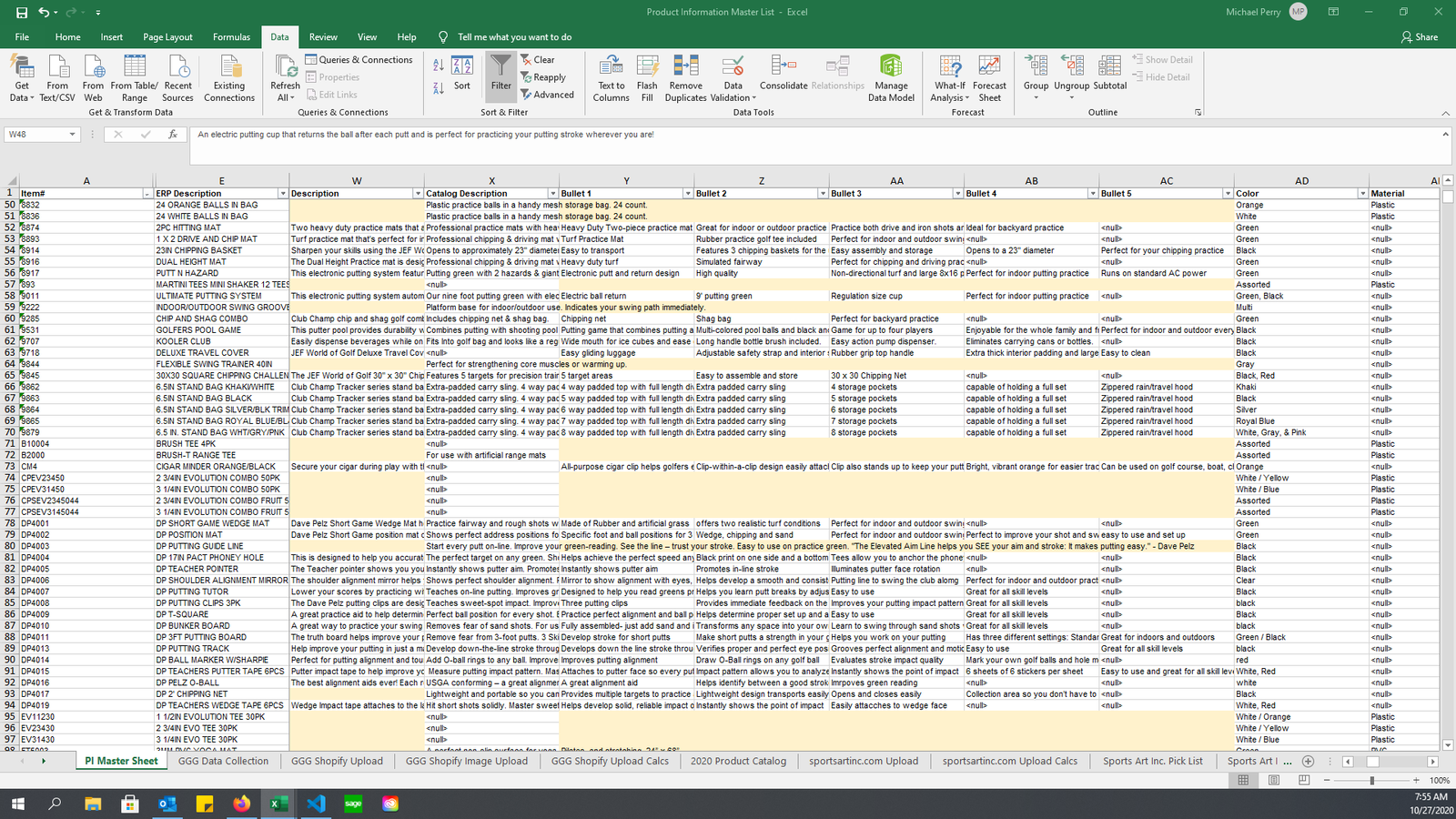The width and height of the screenshot is (1456, 819).
Task: Open Advanced filter options
Action: [x=547, y=95]
